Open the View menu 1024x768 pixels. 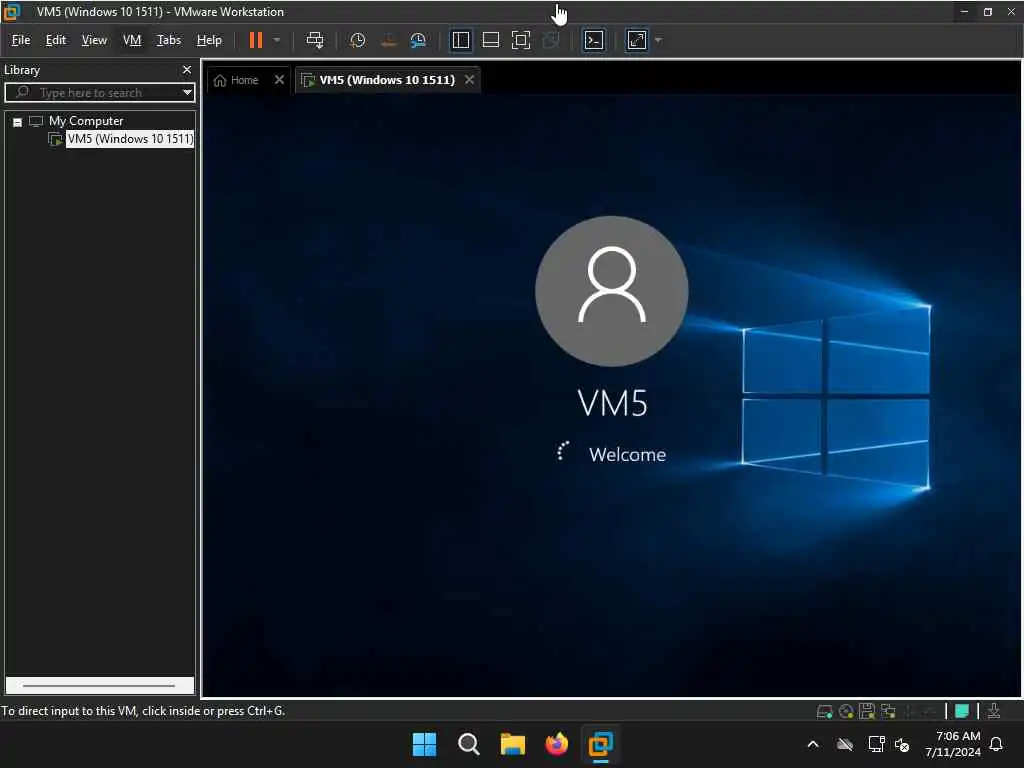94,40
